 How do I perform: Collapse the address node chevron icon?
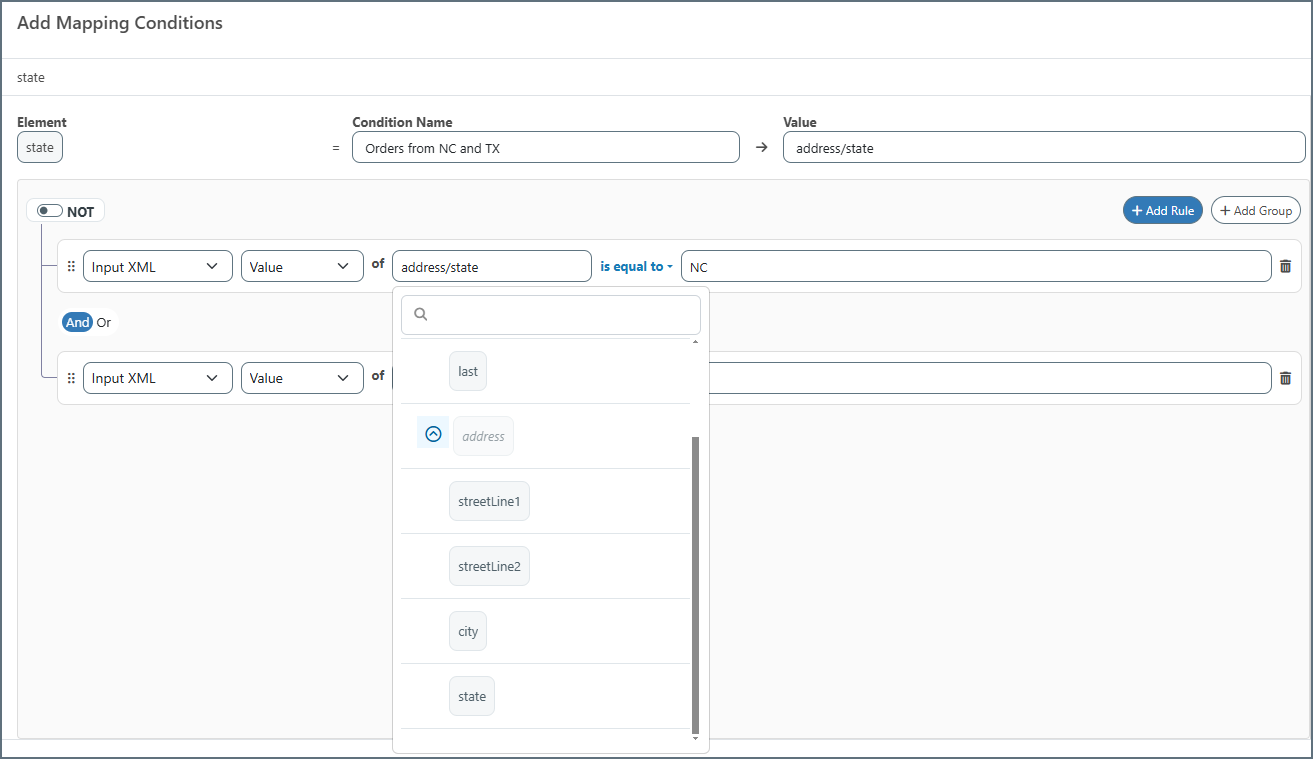433,435
